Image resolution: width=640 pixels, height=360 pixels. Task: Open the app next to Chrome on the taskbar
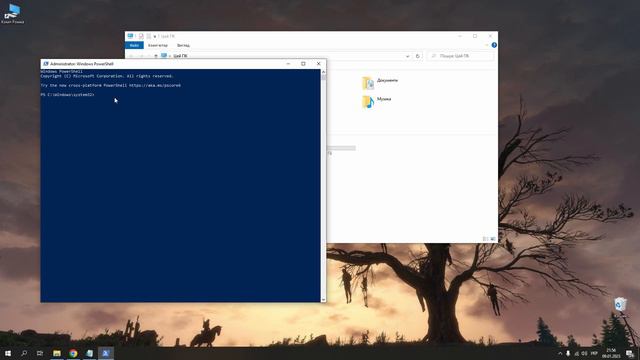pos(89,353)
